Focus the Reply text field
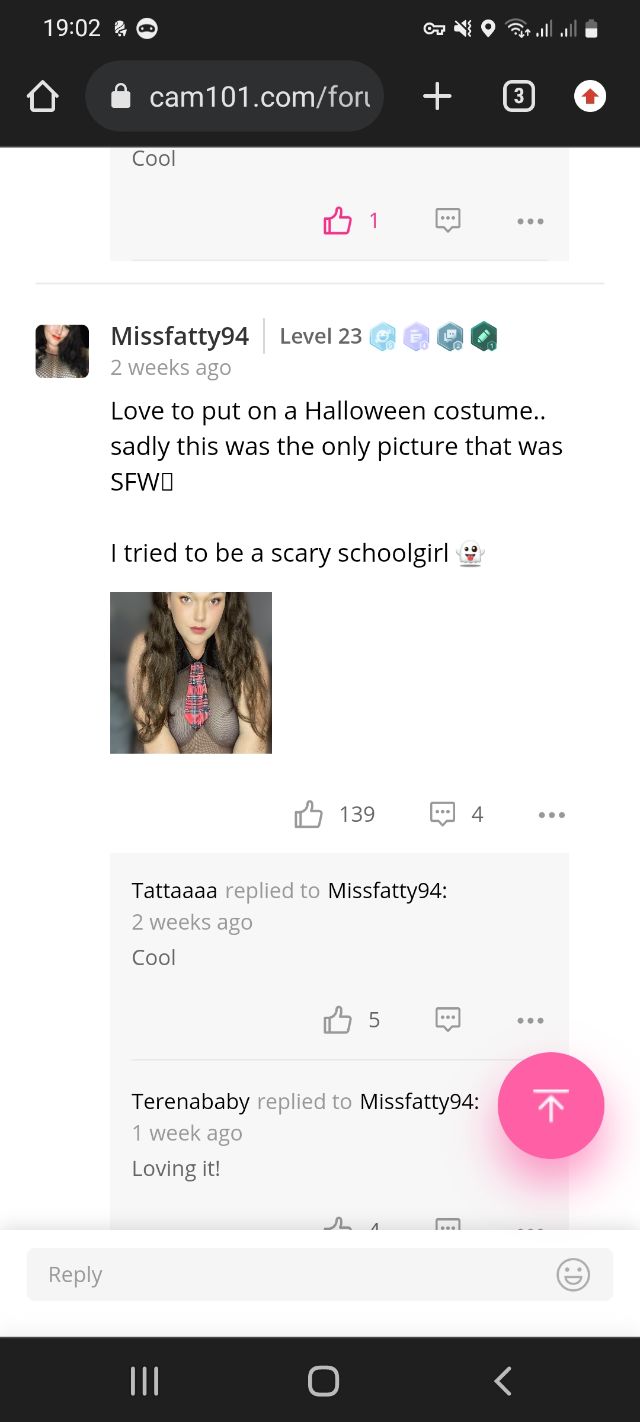This screenshot has width=640, height=1422. pyautogui.click(x=290, y=1275)
